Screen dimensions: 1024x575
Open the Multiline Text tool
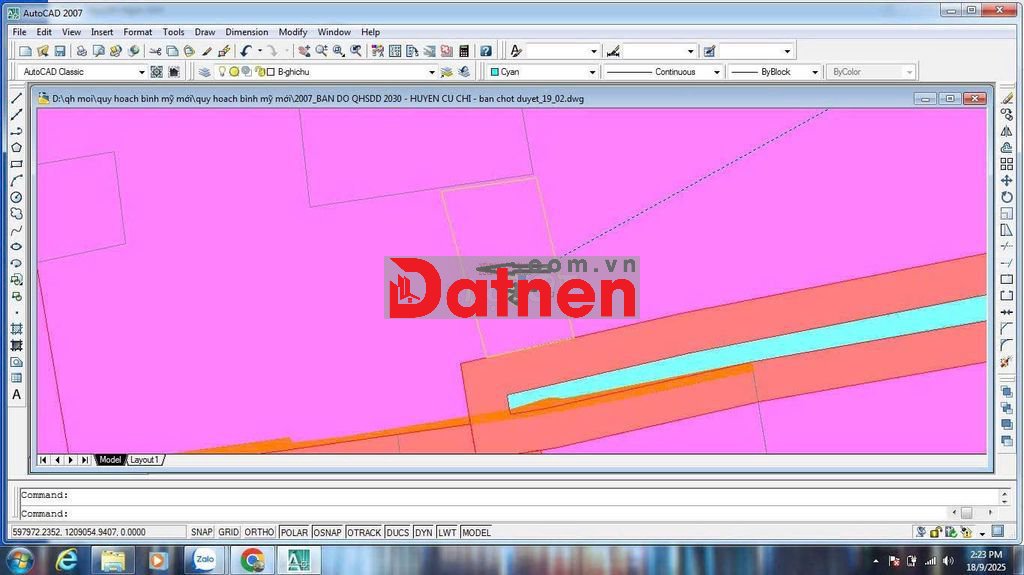click(16, 395)
